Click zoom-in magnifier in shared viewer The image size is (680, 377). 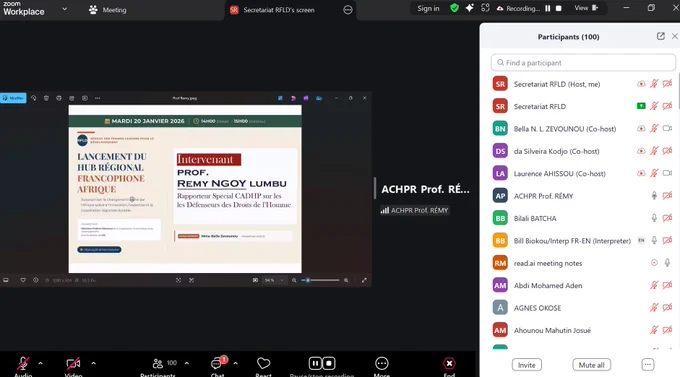click(x=346, y=280)
